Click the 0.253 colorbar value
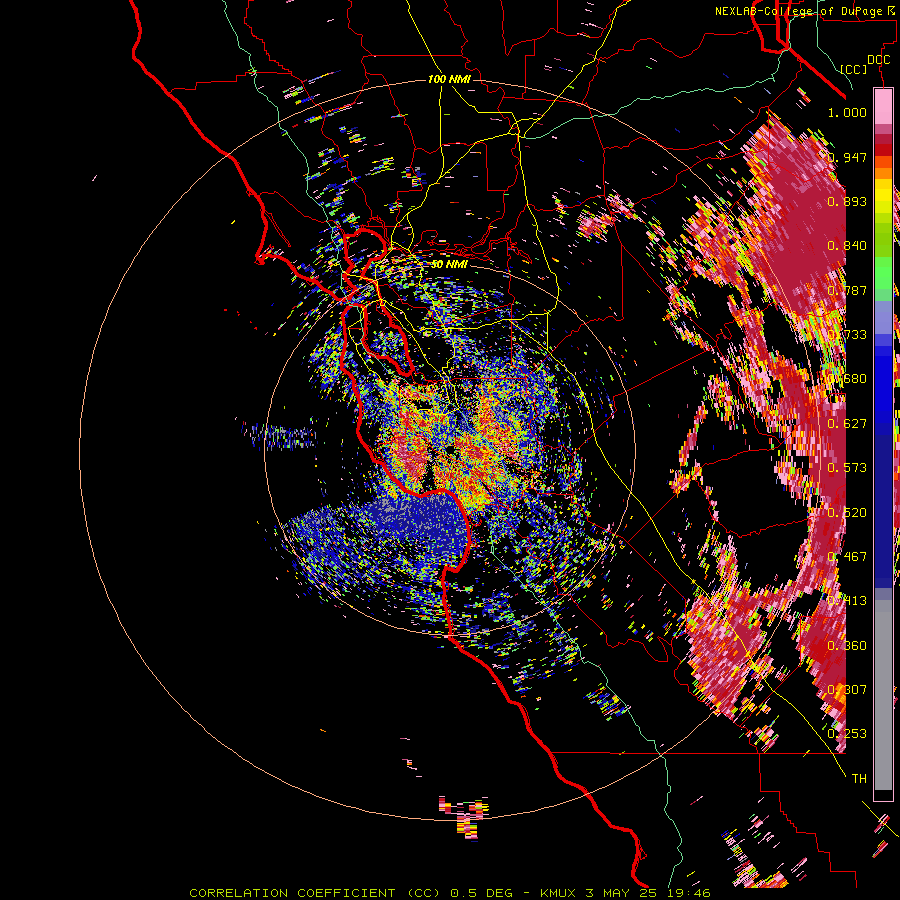900x900 pixels. 847,734
